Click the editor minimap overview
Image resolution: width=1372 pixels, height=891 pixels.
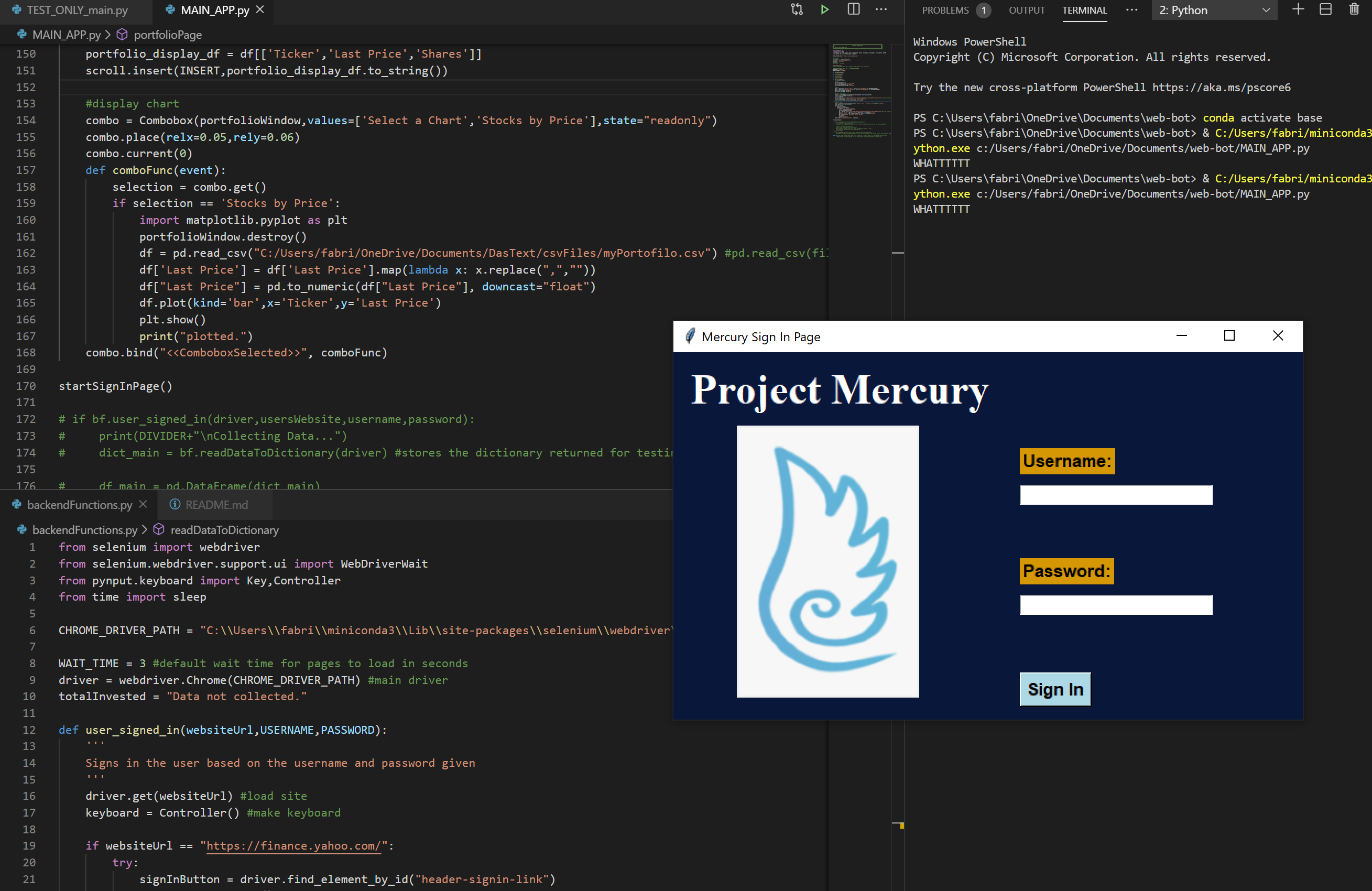pos(859,92)
